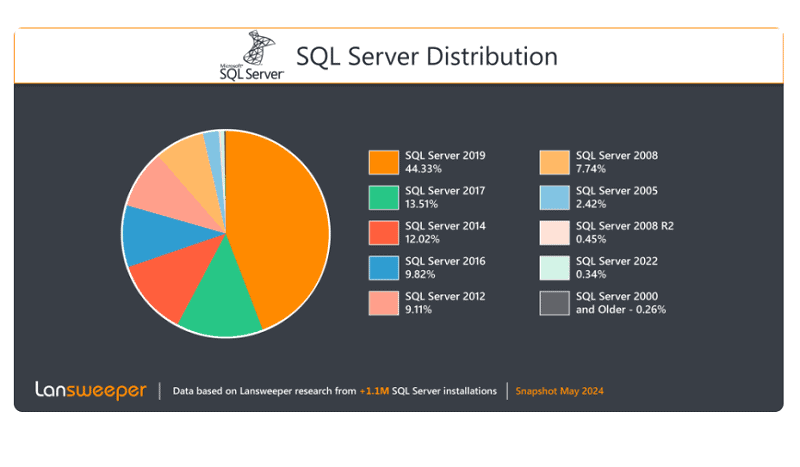
Task: Click the SQL Server 2017 green legend swatch
Action: point(384,198)
